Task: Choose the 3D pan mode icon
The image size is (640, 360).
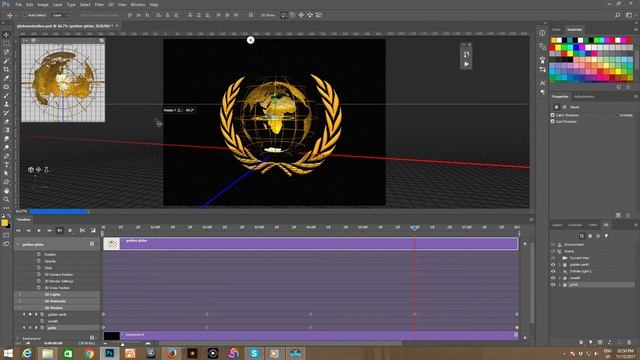Action: [x=301, y=15]
